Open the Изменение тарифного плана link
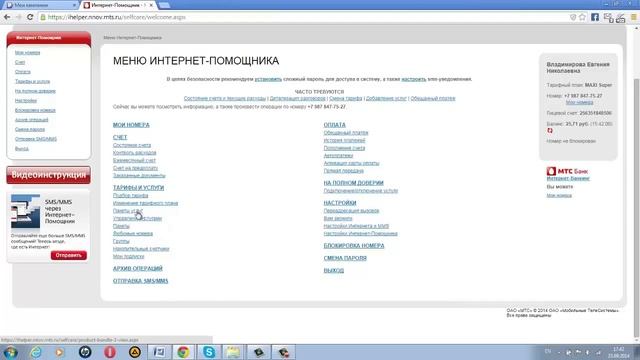 pyautogui.click(x=145, y=203)
